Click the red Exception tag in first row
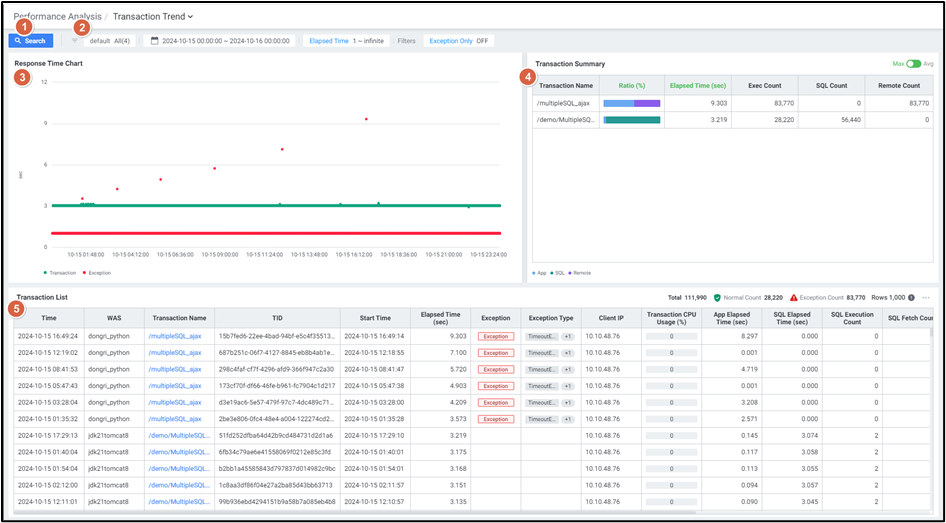Screen dimensions: 946x523 pyautogui.click(x=495, y=336)
